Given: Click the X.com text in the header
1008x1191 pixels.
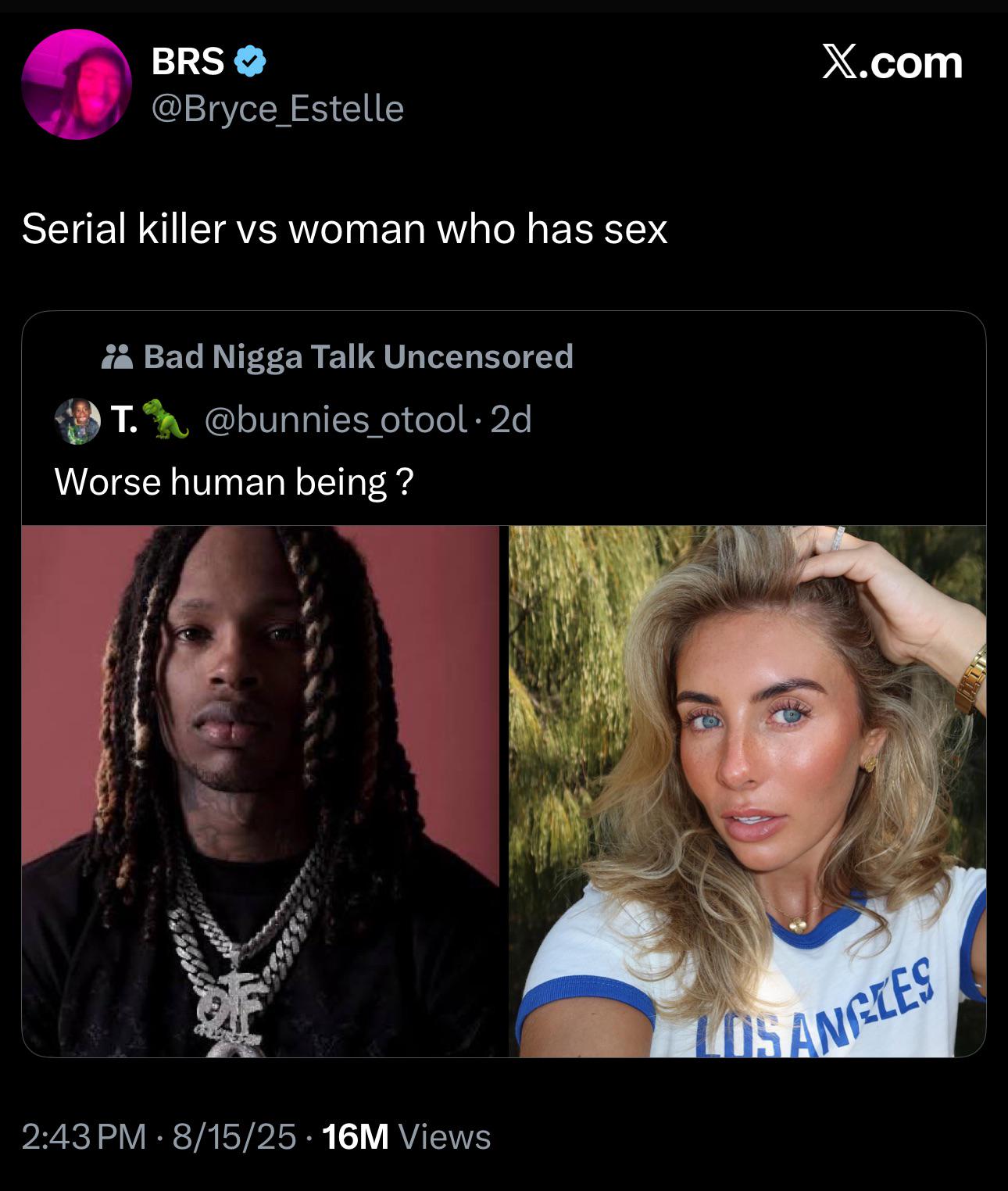Looking at the screenshot, I should tap(892, 63).
